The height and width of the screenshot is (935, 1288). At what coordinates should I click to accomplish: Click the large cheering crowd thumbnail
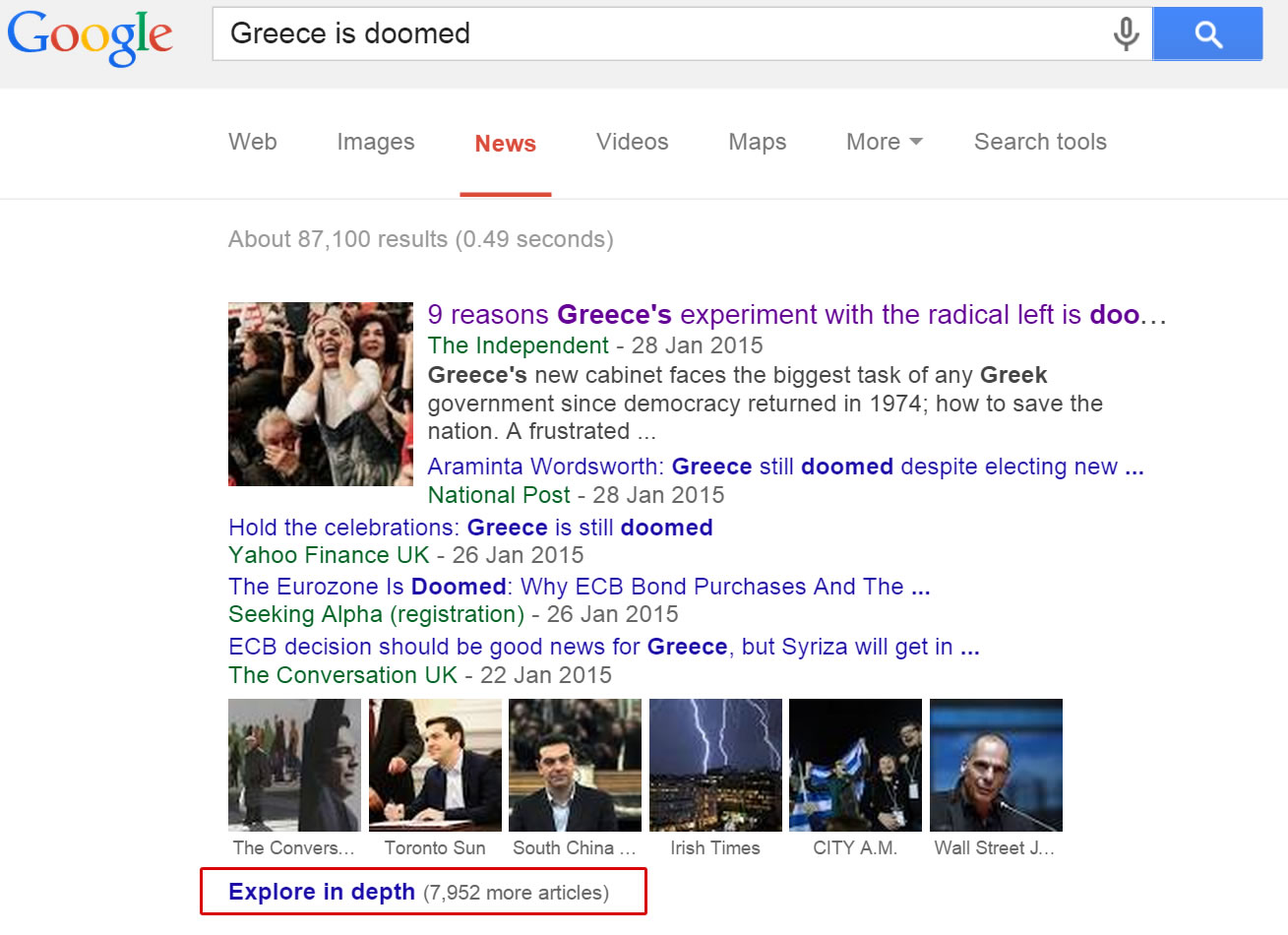pyautogui.click(x=321, y=394)
